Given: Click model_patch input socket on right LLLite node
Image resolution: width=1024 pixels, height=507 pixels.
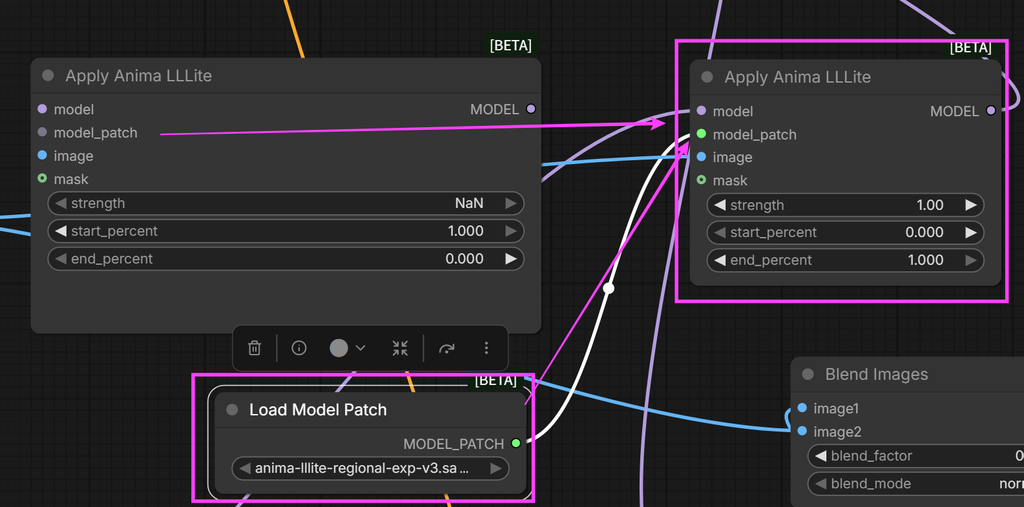Looking at the screenshot, I should 701,134.
